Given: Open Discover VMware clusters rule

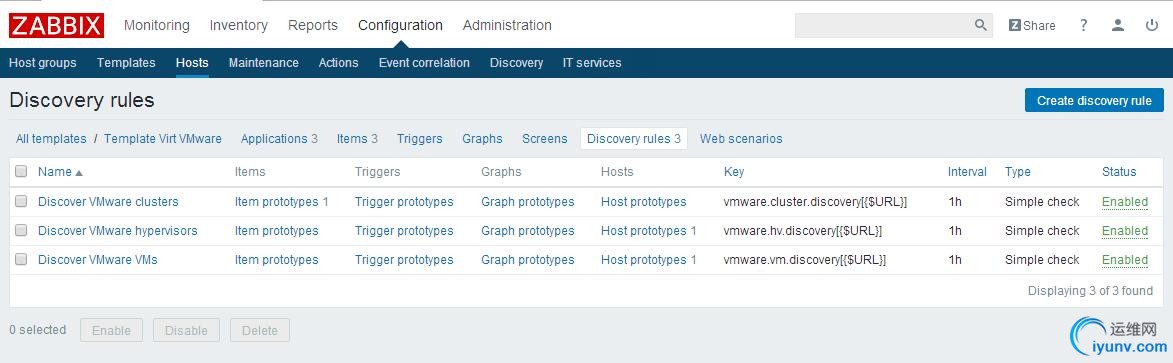Looking at the screenshot, I should [108, 201].
